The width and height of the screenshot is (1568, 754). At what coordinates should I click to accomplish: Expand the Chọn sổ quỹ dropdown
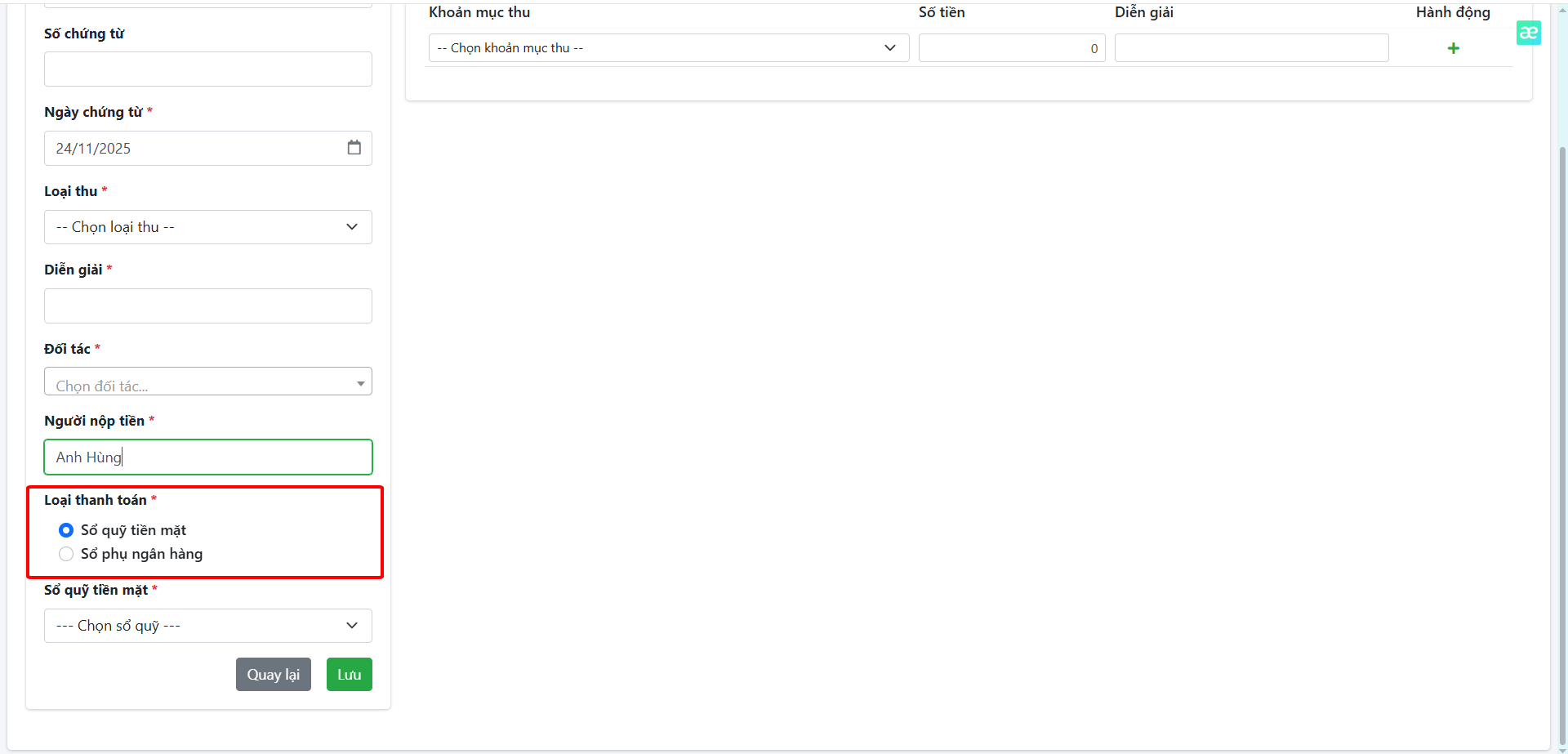click(x=207, y=626)
